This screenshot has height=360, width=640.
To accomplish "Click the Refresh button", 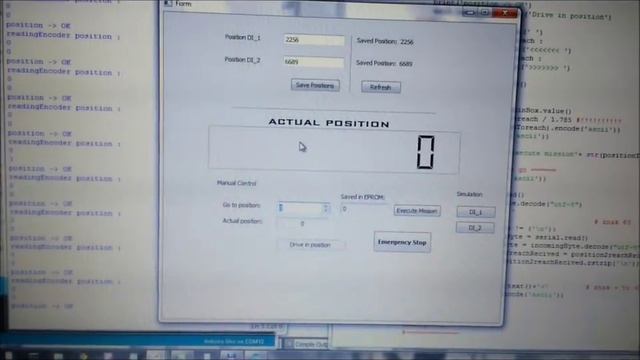I will click(x=381, y=87).
